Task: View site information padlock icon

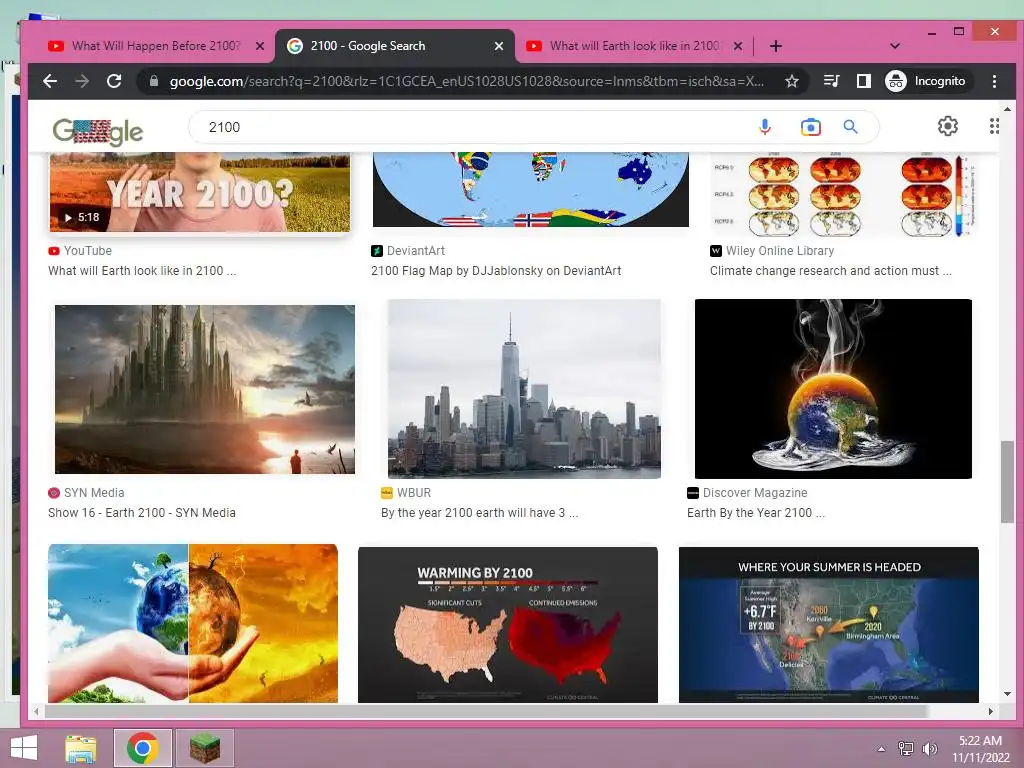Action: [x=154, y=81]
